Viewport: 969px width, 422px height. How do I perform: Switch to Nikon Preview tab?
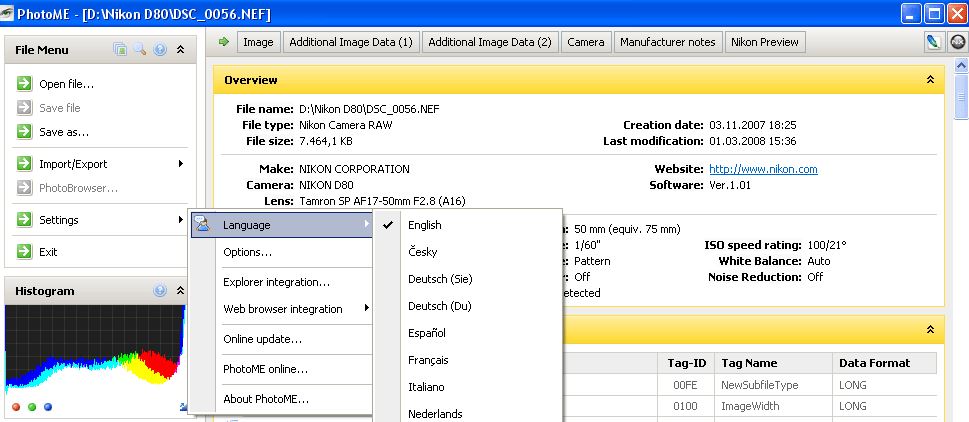coord(765,42)
